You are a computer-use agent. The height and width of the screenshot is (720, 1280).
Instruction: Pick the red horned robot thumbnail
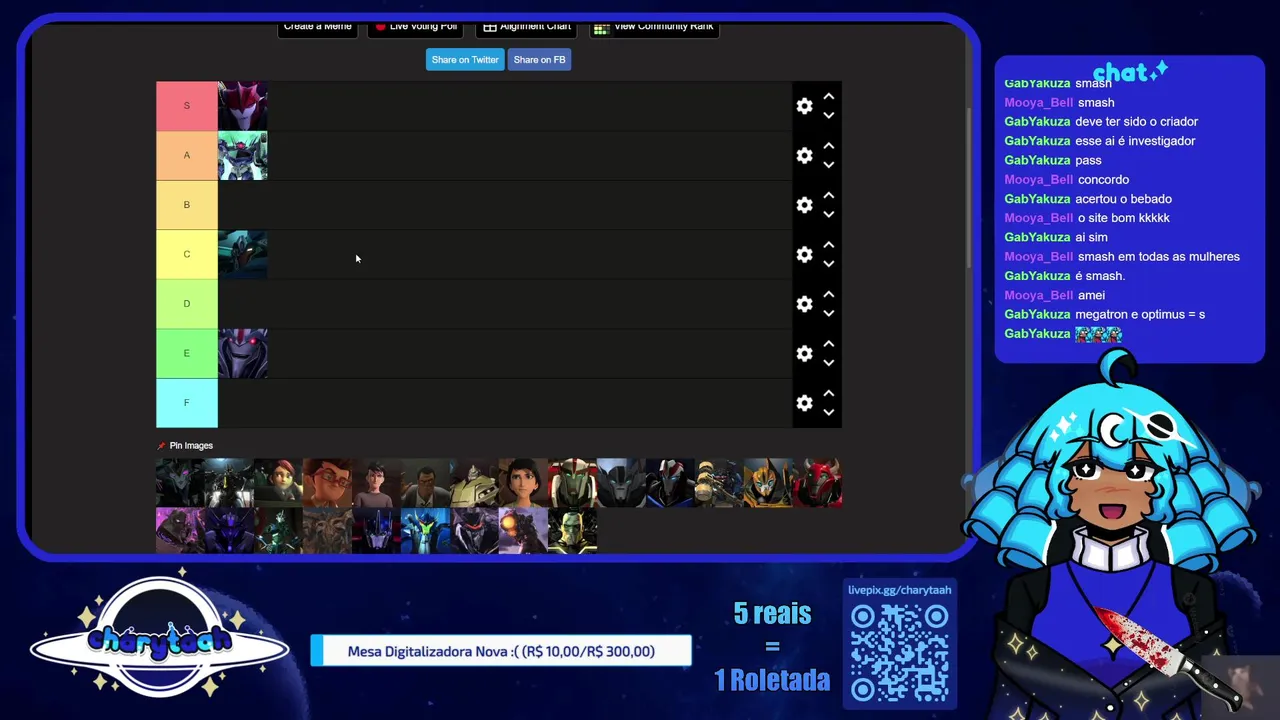pyautogui.click(x=817, y=483)
